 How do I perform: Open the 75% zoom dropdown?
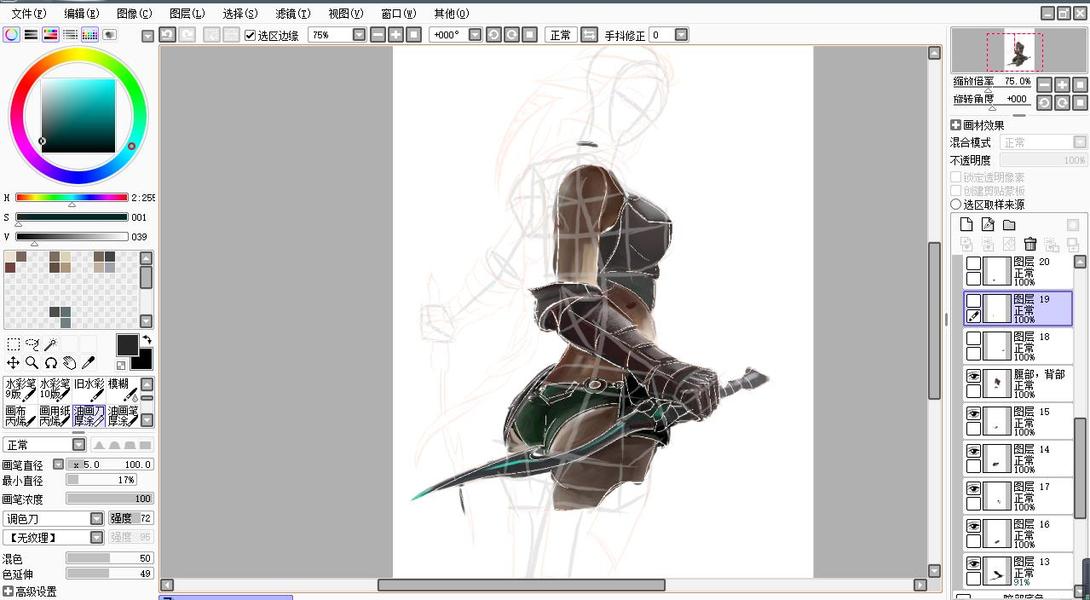click(x=359, y=34)
